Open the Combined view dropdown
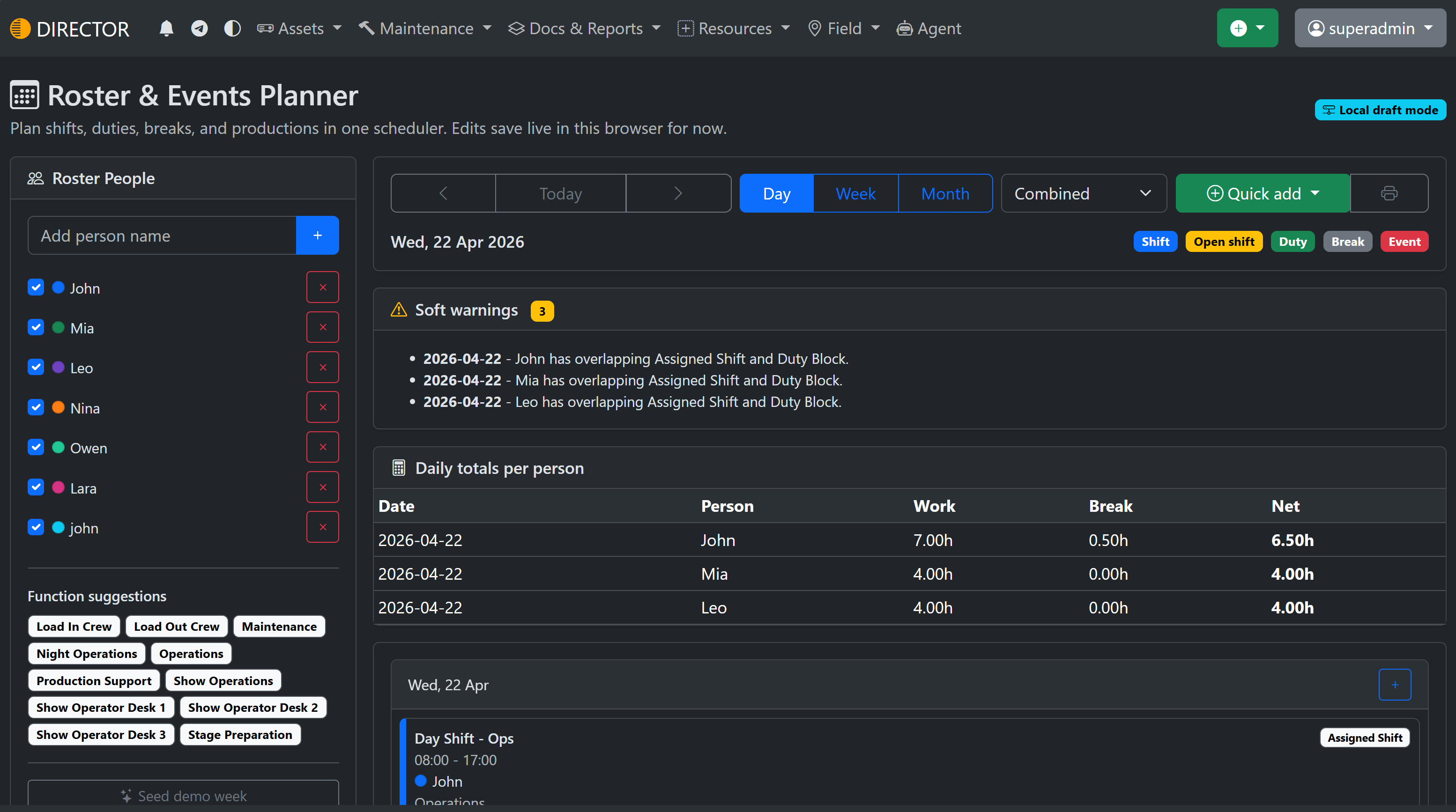The height and width of the screenshot is (812, 1456). click(1084, 193)
